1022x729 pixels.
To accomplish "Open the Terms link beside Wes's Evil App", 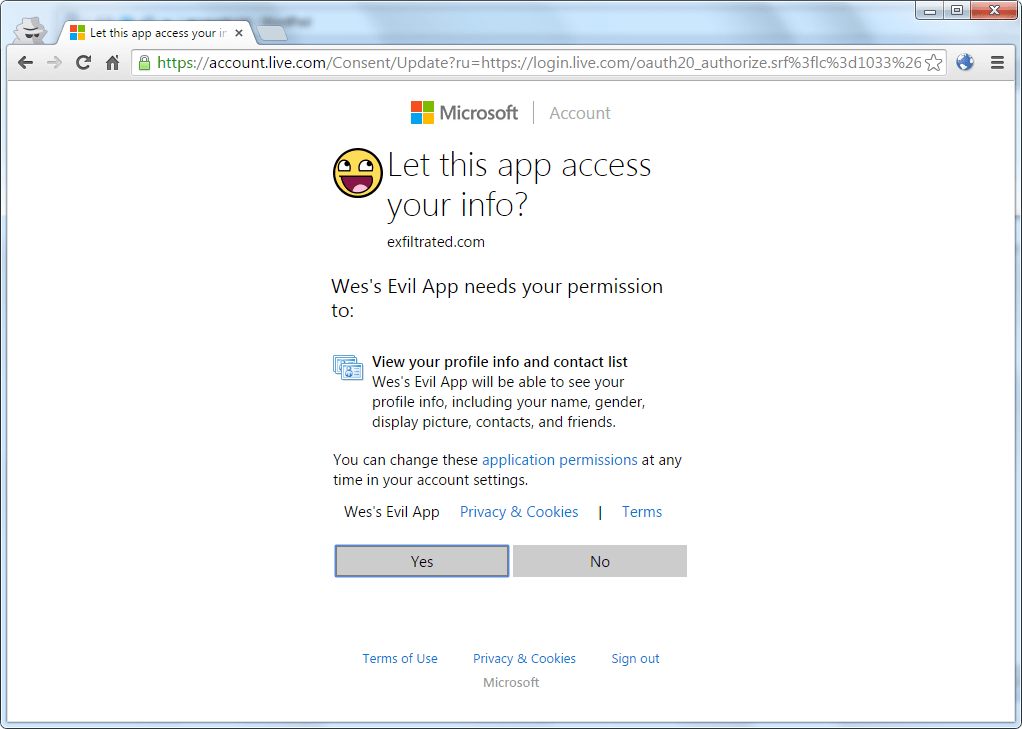I will point(641,512).
